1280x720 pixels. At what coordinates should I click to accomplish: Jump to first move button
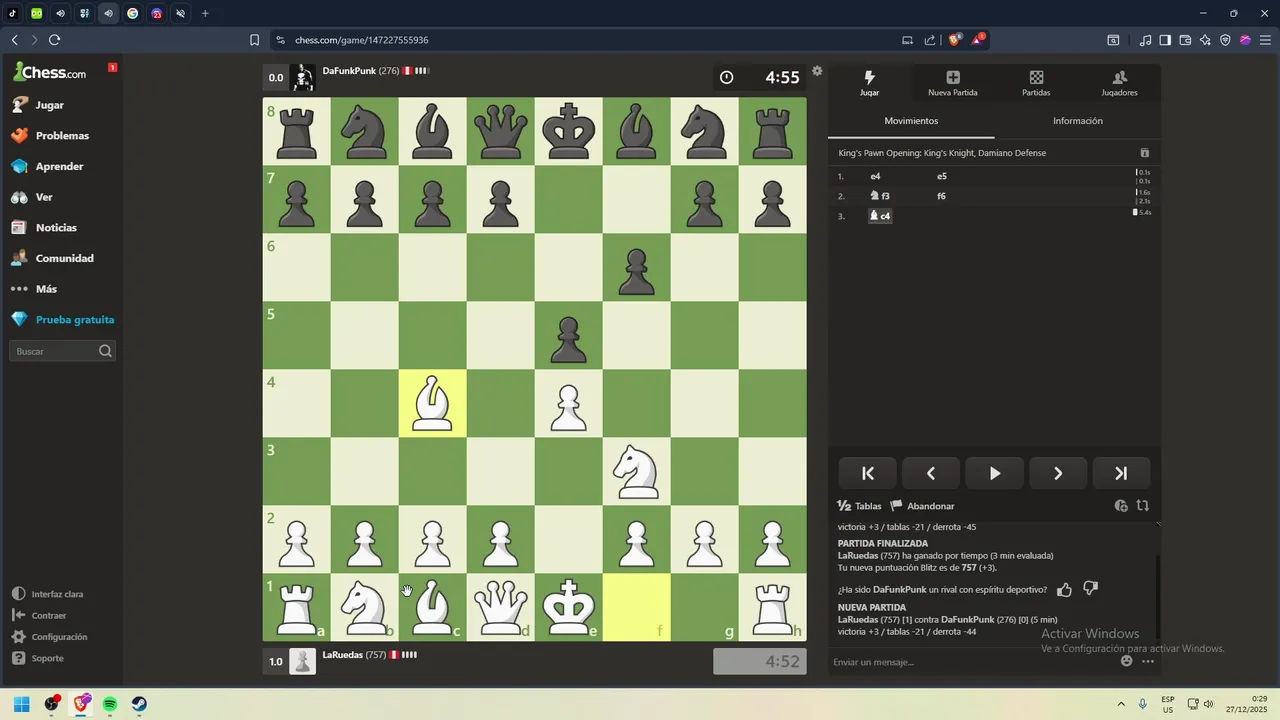868,474
